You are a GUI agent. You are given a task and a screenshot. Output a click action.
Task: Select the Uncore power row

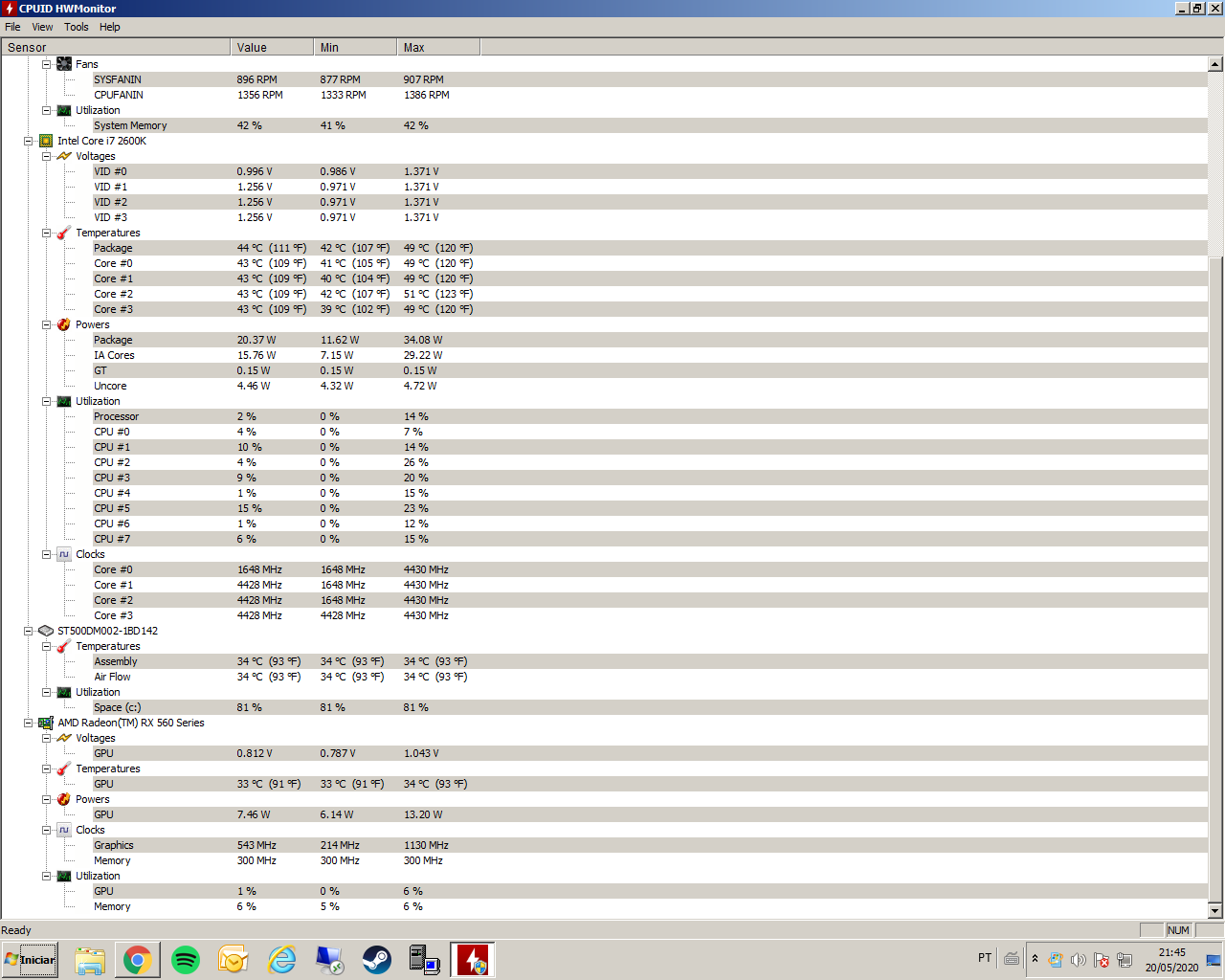[650, 386]
